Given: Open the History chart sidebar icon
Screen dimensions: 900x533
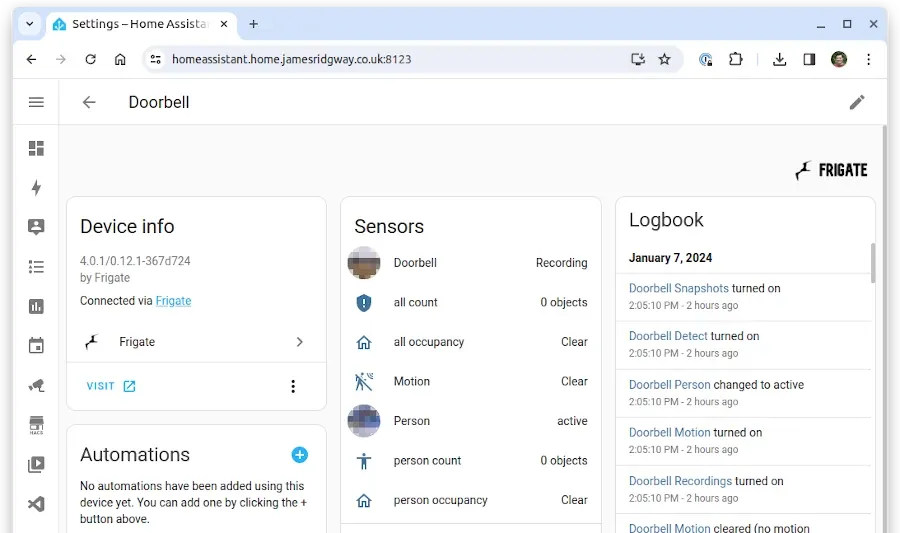Looking at the screenshot, I should click(36, 306).
